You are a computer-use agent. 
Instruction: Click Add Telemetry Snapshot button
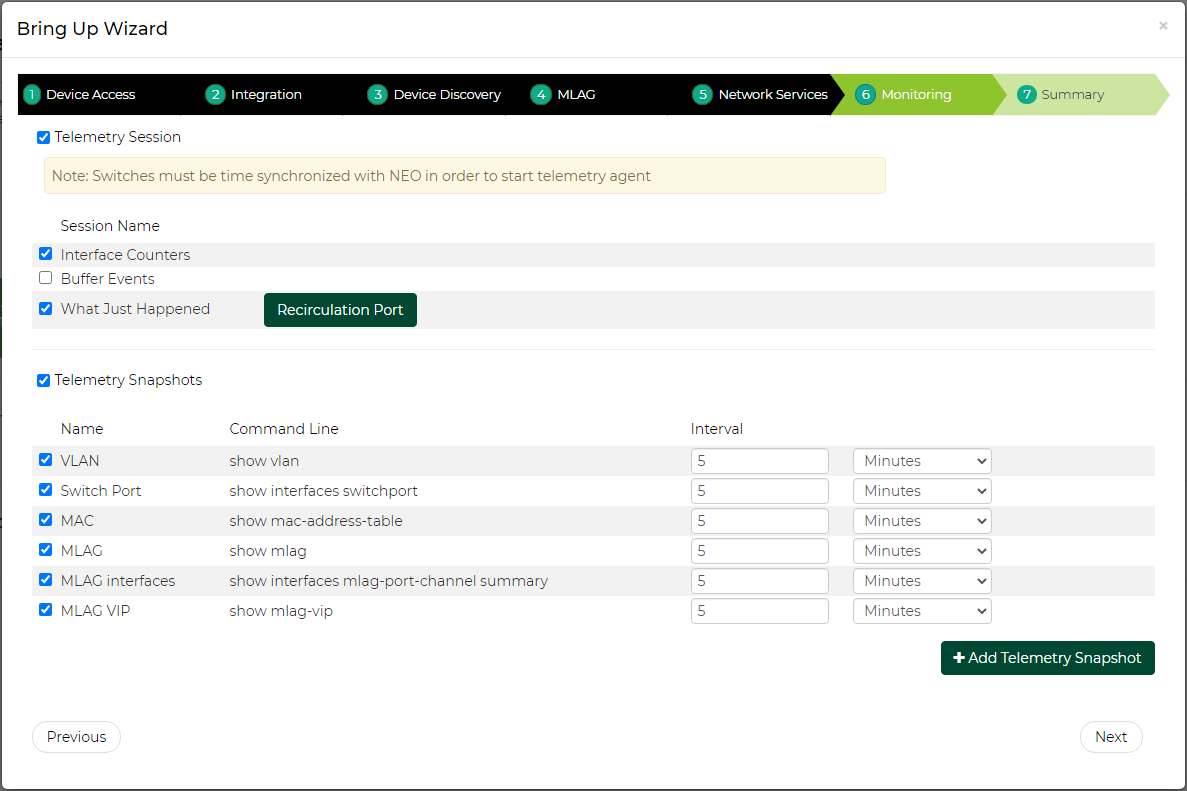[1047, 658]
